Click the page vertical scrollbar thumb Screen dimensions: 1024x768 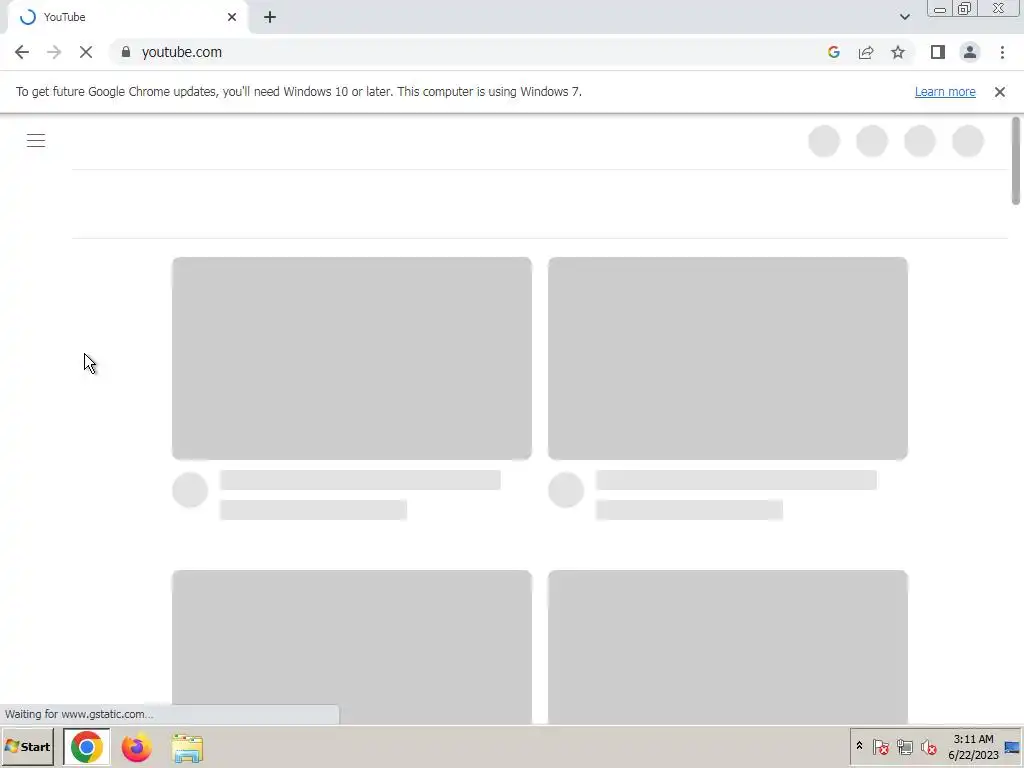pos(1016,161)
